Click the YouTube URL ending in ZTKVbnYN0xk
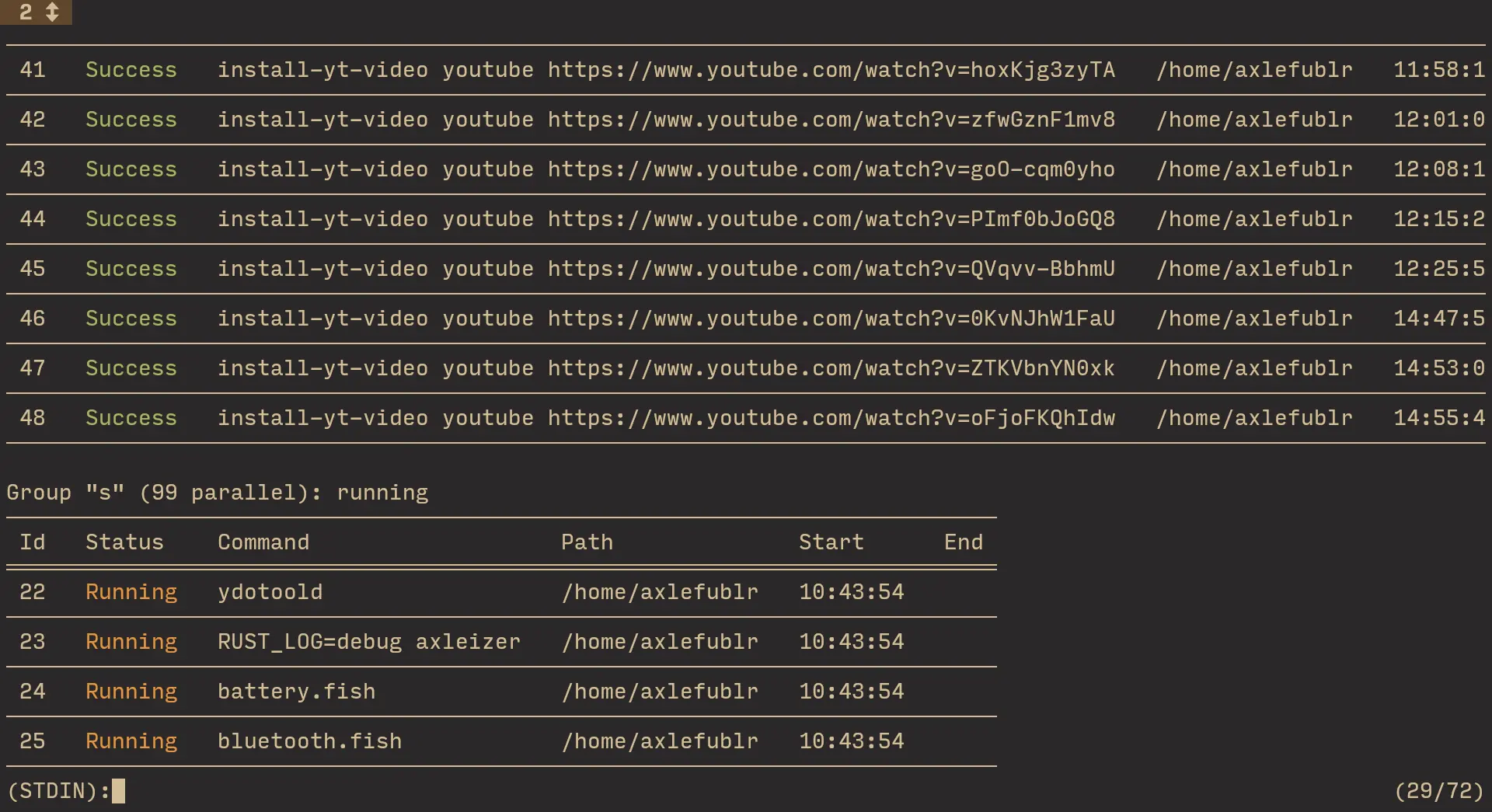Screen dimensions: 1492x812 click(831, 368)
